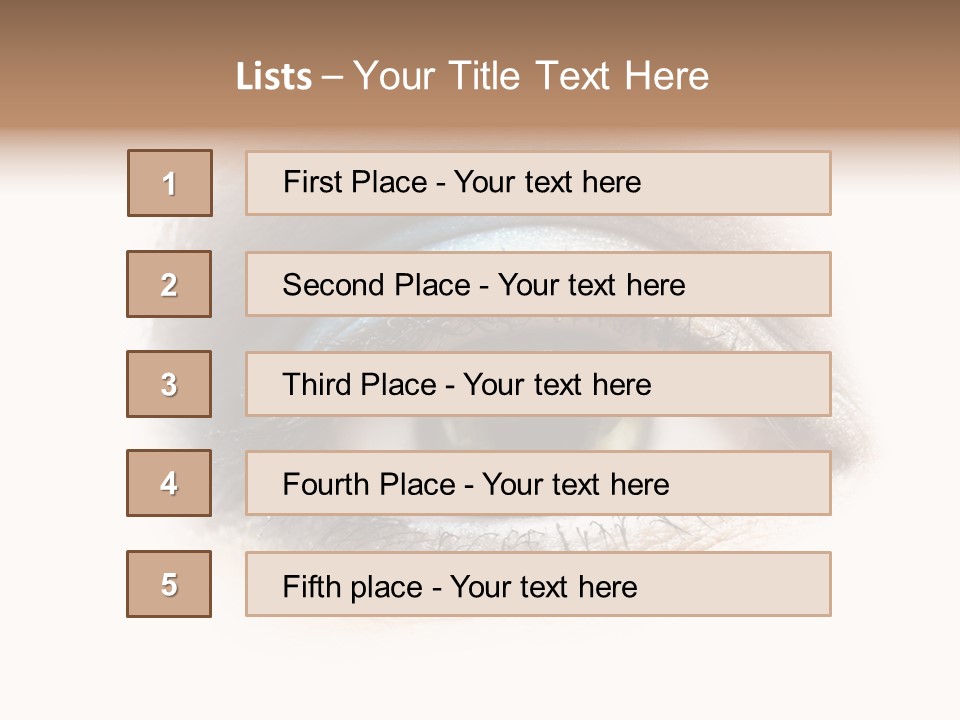
Task: Click the number 3 box
Action: 169,384
